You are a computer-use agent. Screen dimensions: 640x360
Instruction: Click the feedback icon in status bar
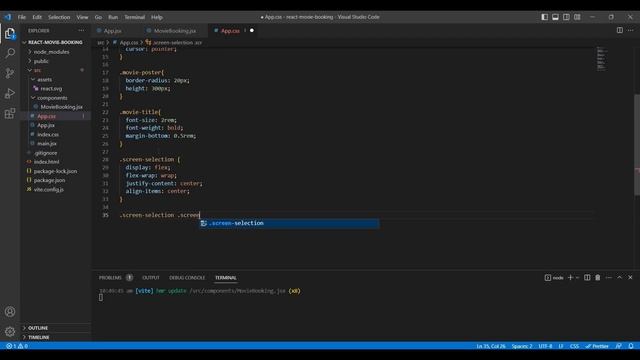[x=619, y=346]
